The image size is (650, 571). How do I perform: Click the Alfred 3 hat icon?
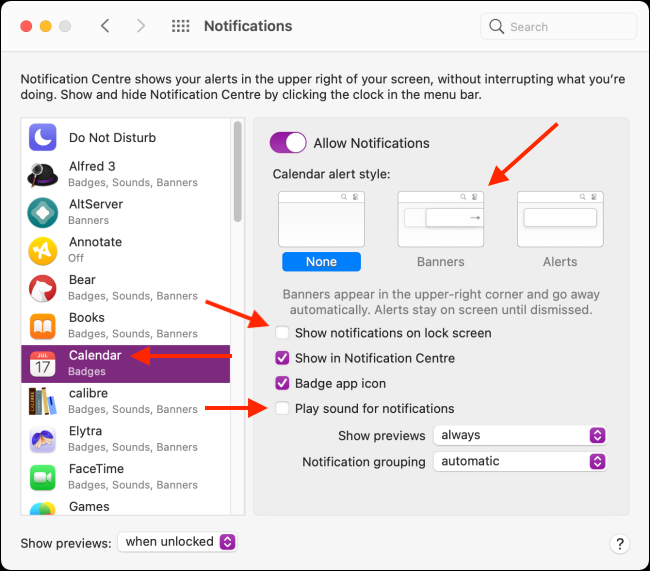pyautogui.click(x=42, y=175)
